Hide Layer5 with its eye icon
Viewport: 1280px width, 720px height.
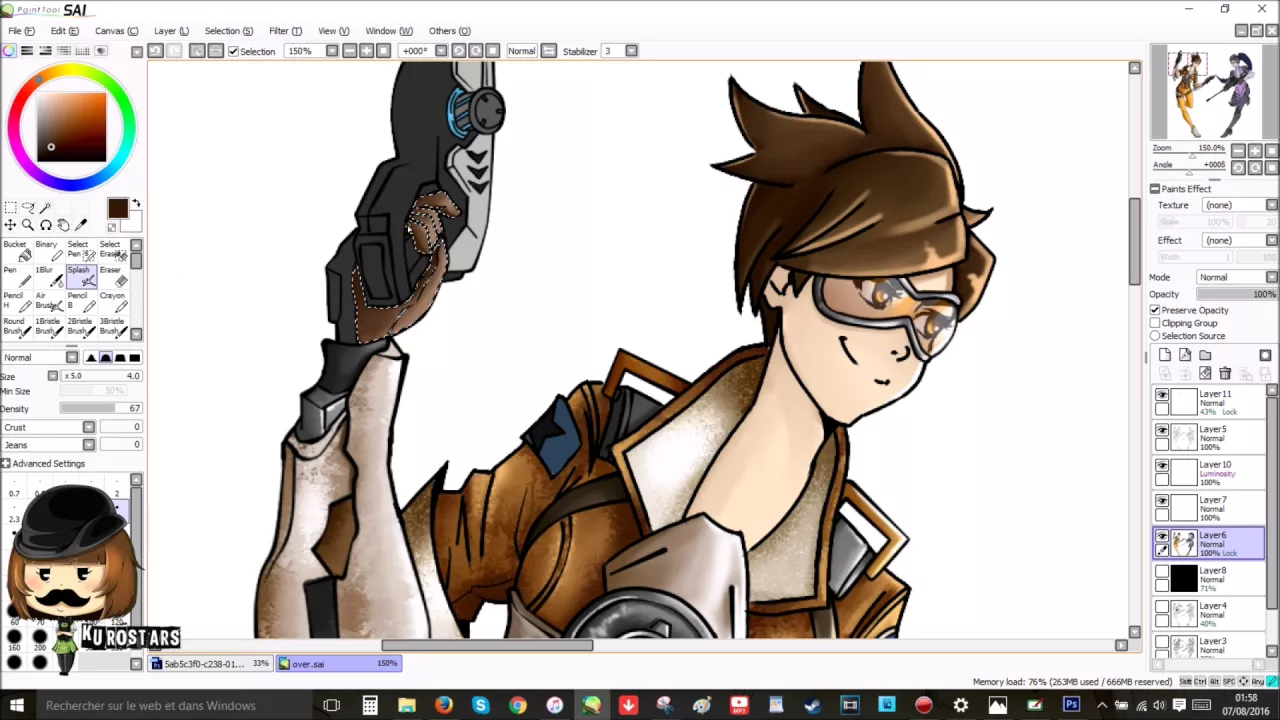1162,431
